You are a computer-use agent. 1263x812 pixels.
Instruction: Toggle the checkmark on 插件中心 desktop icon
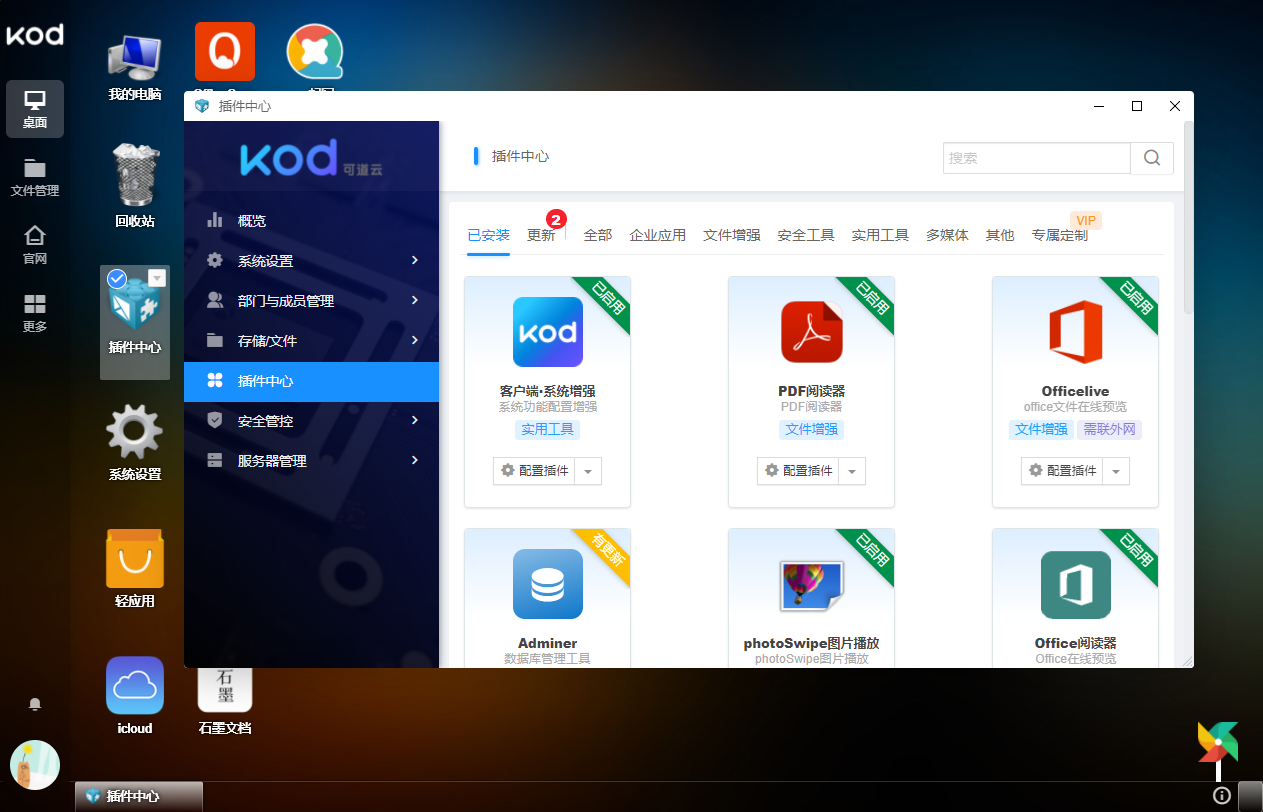coord(116,279)
